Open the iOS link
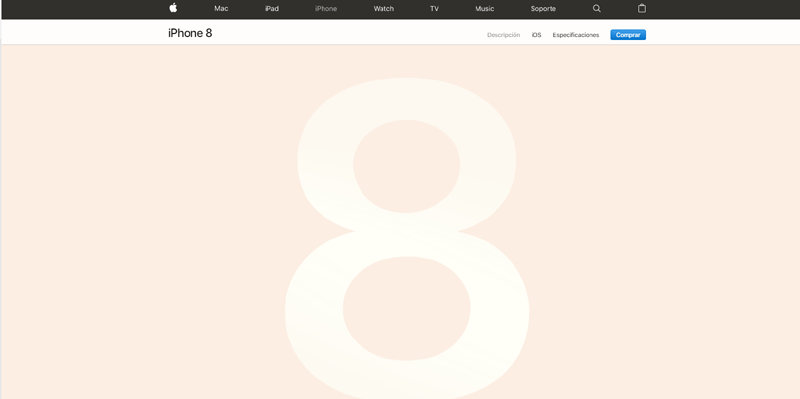This screenshot has height=399, width=800. [x=536, y=35]
